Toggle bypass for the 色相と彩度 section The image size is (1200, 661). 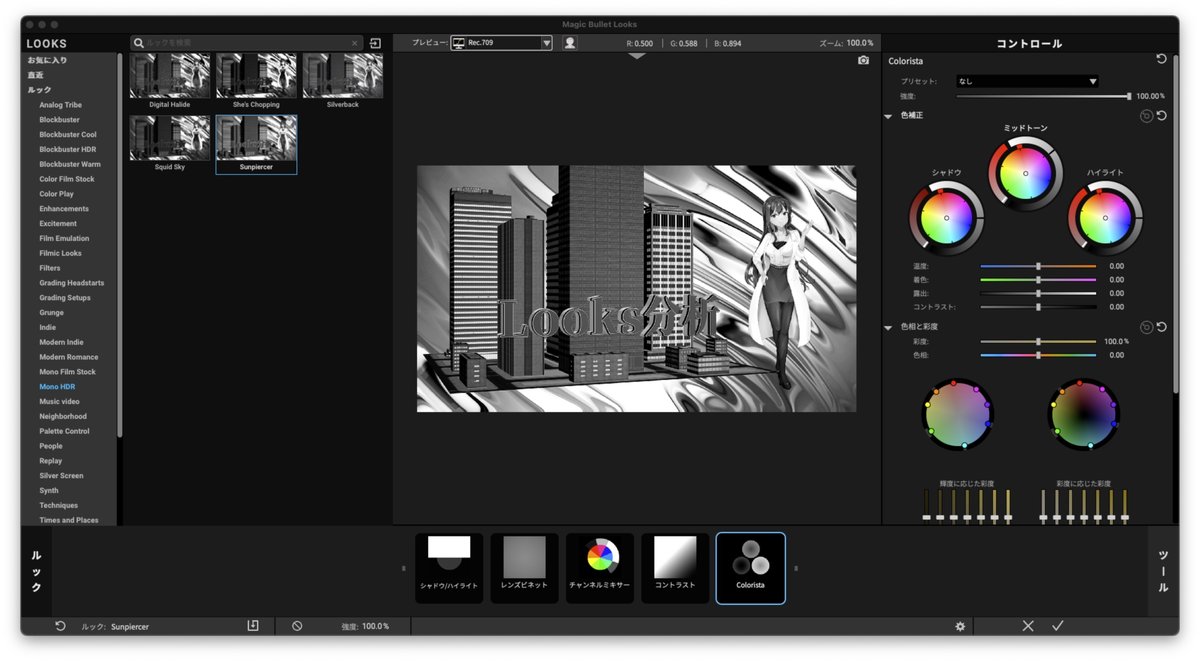click(x=1146, y=327)
